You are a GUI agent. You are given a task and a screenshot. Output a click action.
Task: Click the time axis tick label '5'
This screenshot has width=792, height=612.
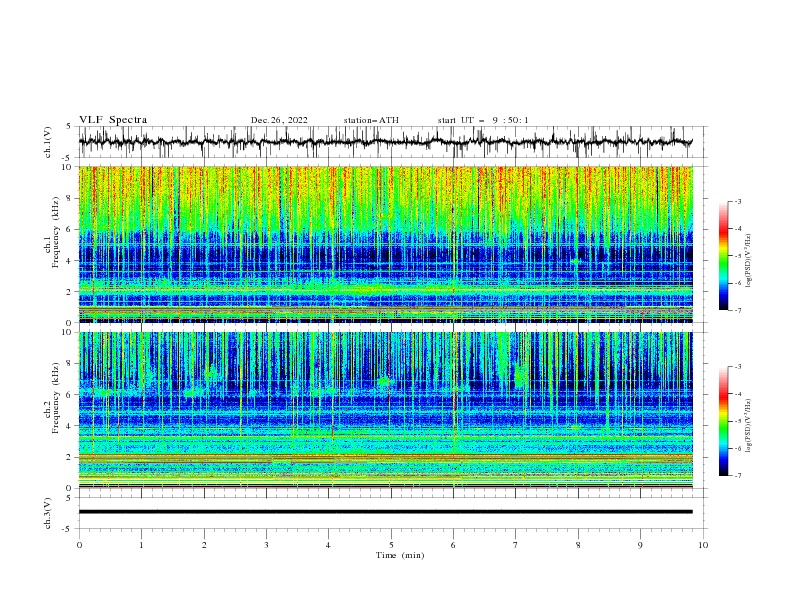click(391, 545)
